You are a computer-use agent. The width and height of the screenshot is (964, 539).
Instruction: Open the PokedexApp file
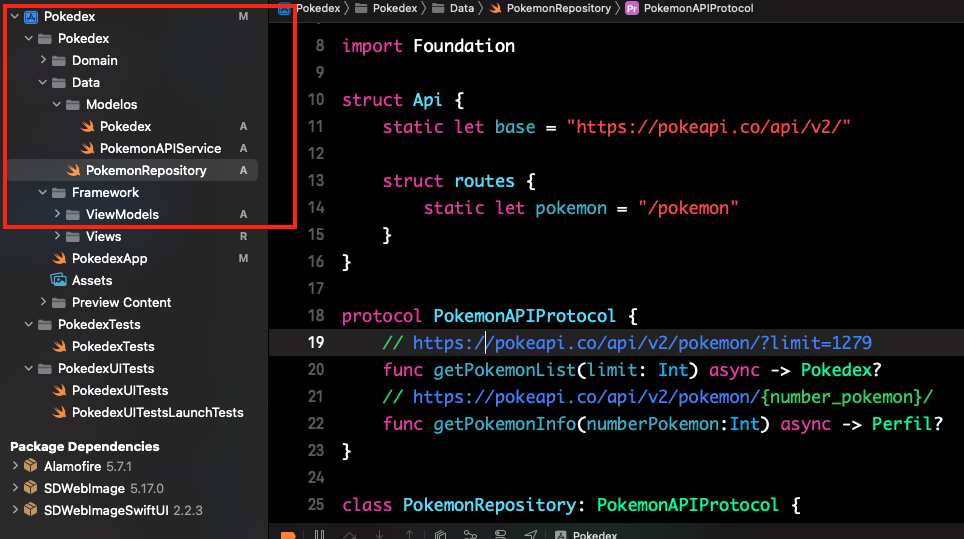109,258
